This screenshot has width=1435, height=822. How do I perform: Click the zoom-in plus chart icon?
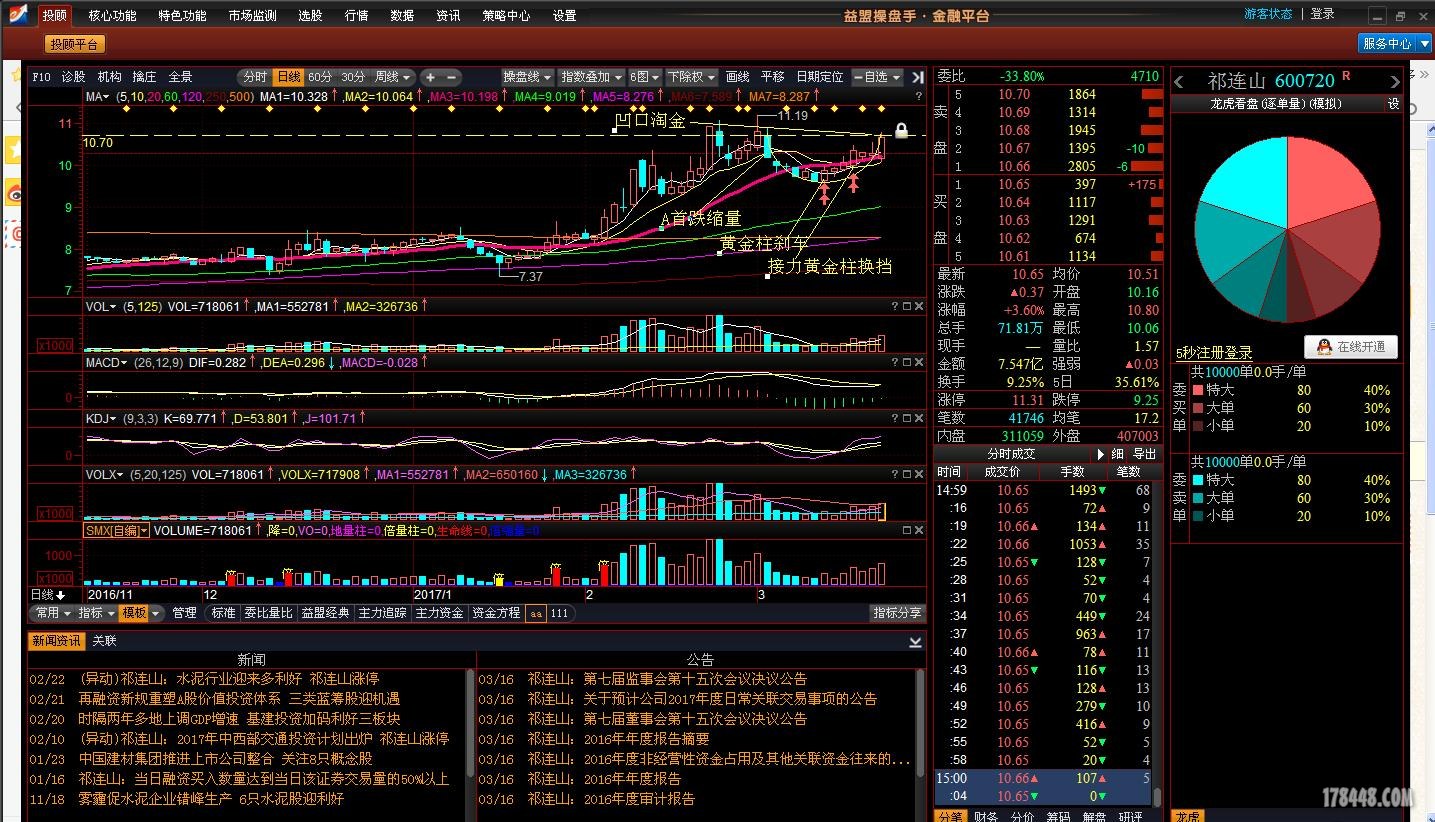[430, 77]
